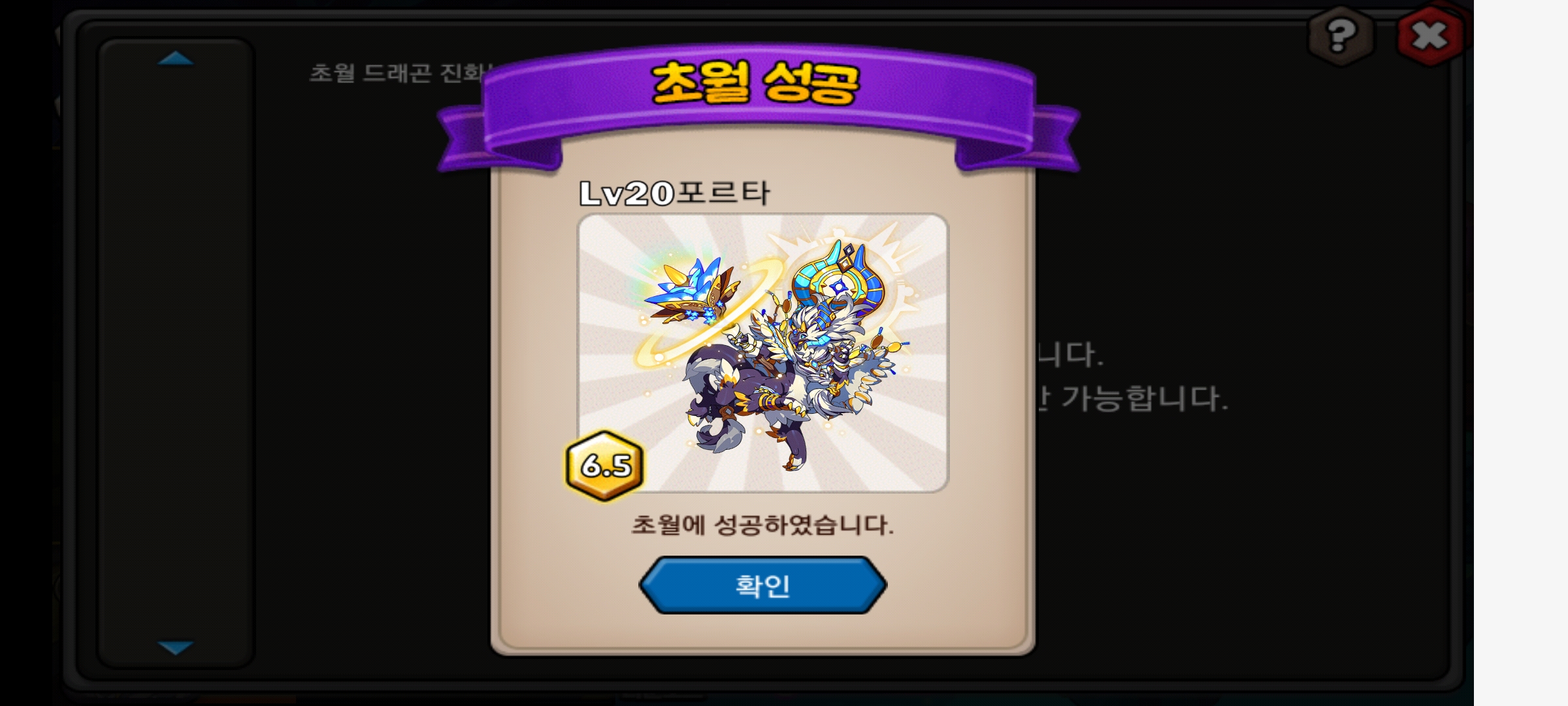Select the gold 6.5 grade hexagon badge
Image resolution: width=1568 pixels, height=706 pixels.
click(x=605, y=465)
